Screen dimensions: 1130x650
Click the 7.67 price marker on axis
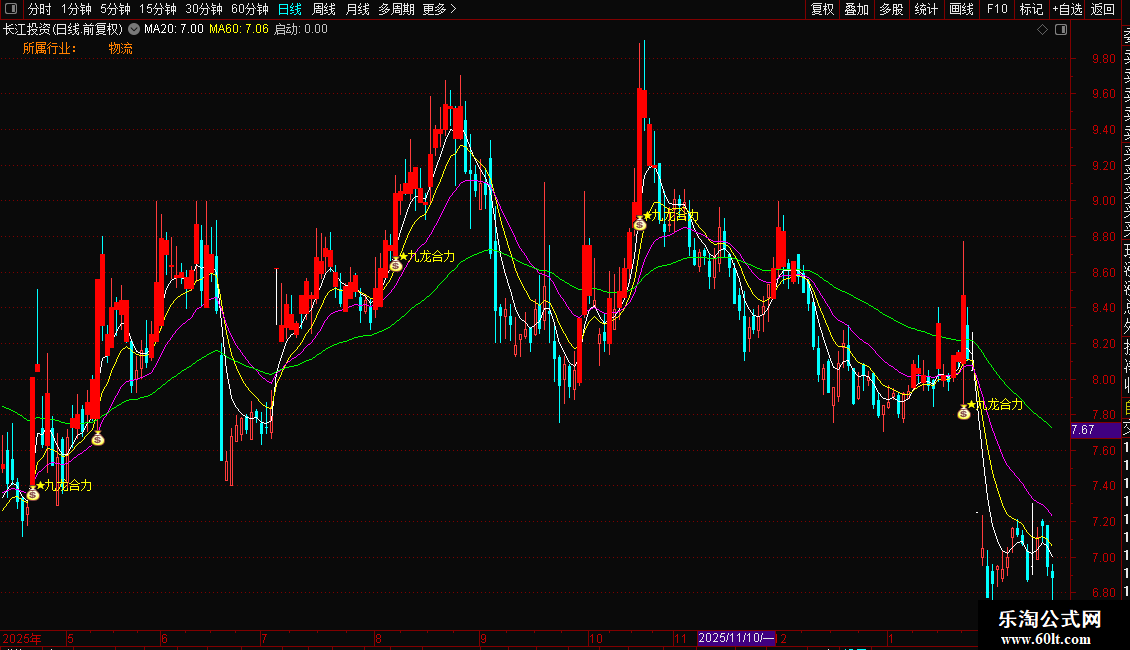(x=1095, y=430)
